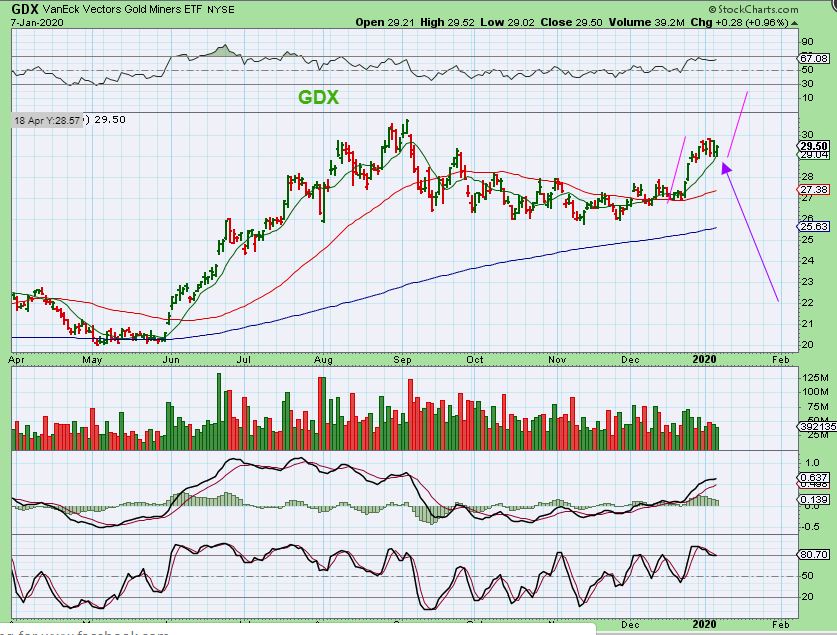Click the 100M volume axis label
The image size is (837, 635).
815,392
